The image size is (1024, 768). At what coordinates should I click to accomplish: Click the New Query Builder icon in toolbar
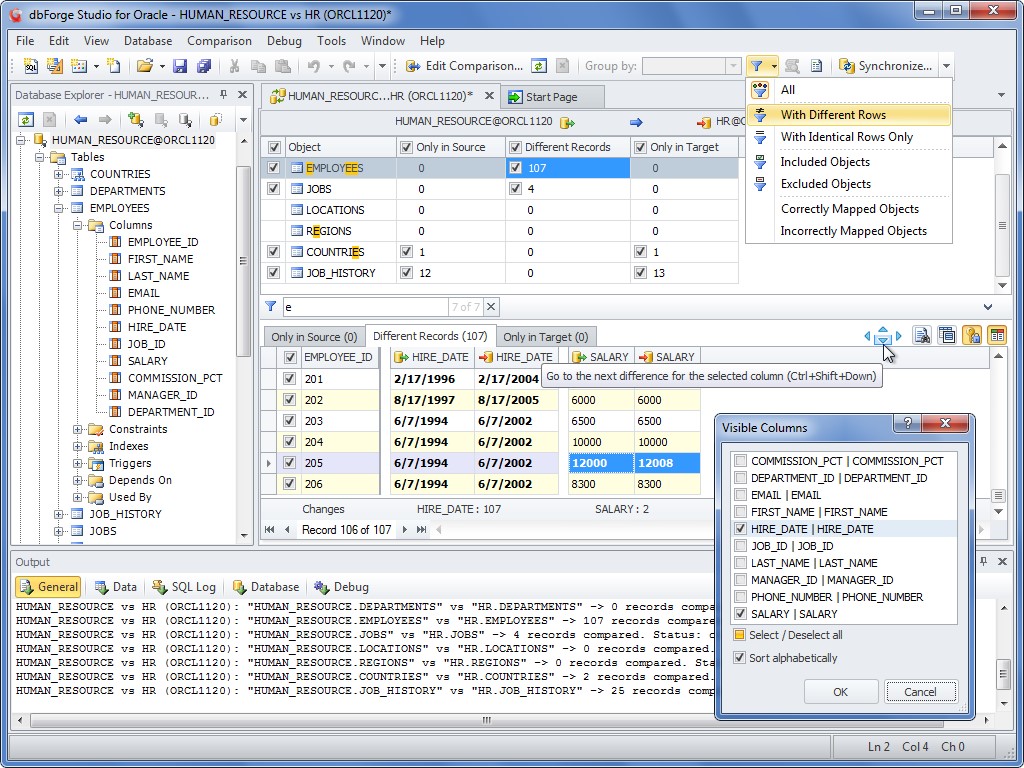click(55, 66)
